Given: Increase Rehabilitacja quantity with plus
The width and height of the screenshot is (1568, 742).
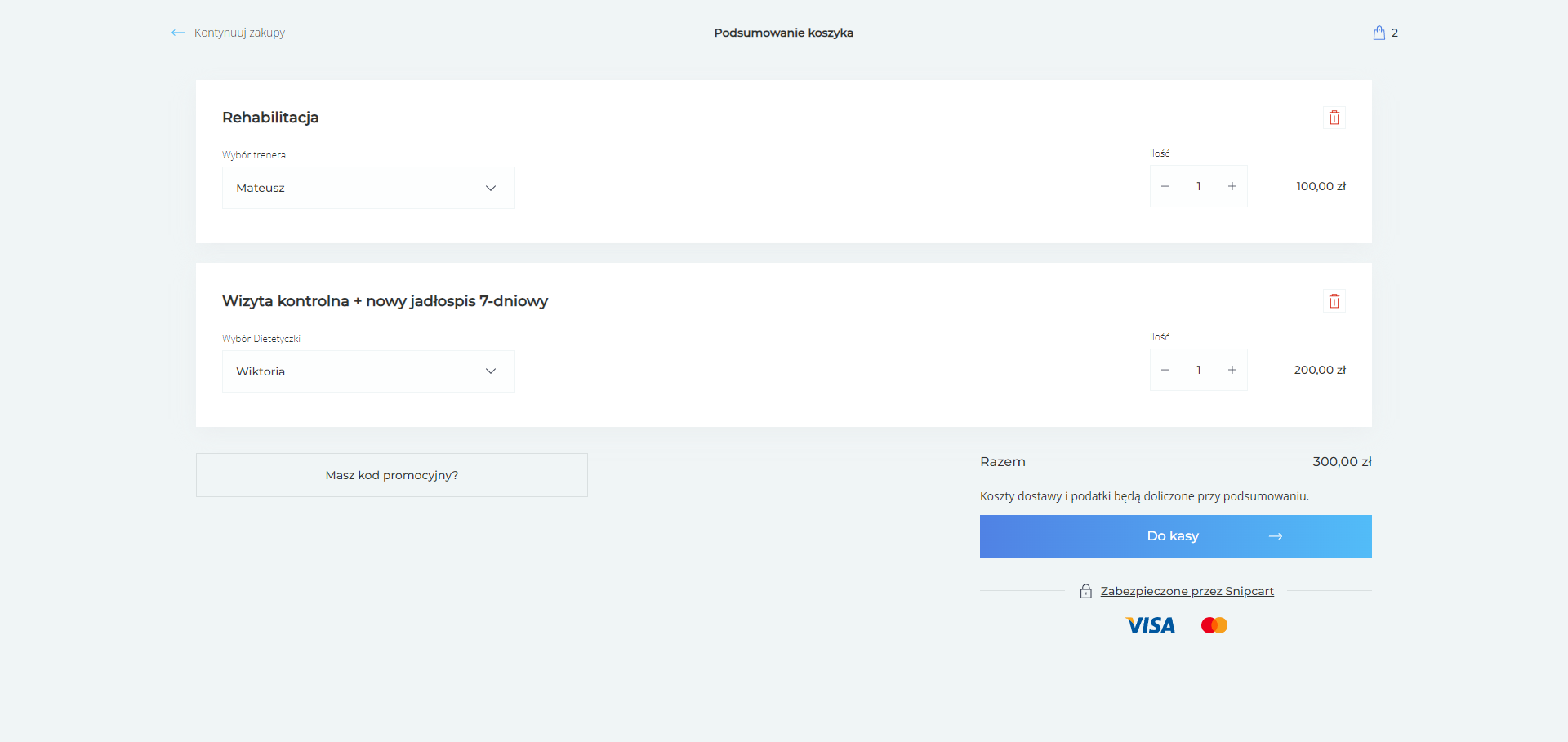Looking at the screenshot, I should point(1232,186).
